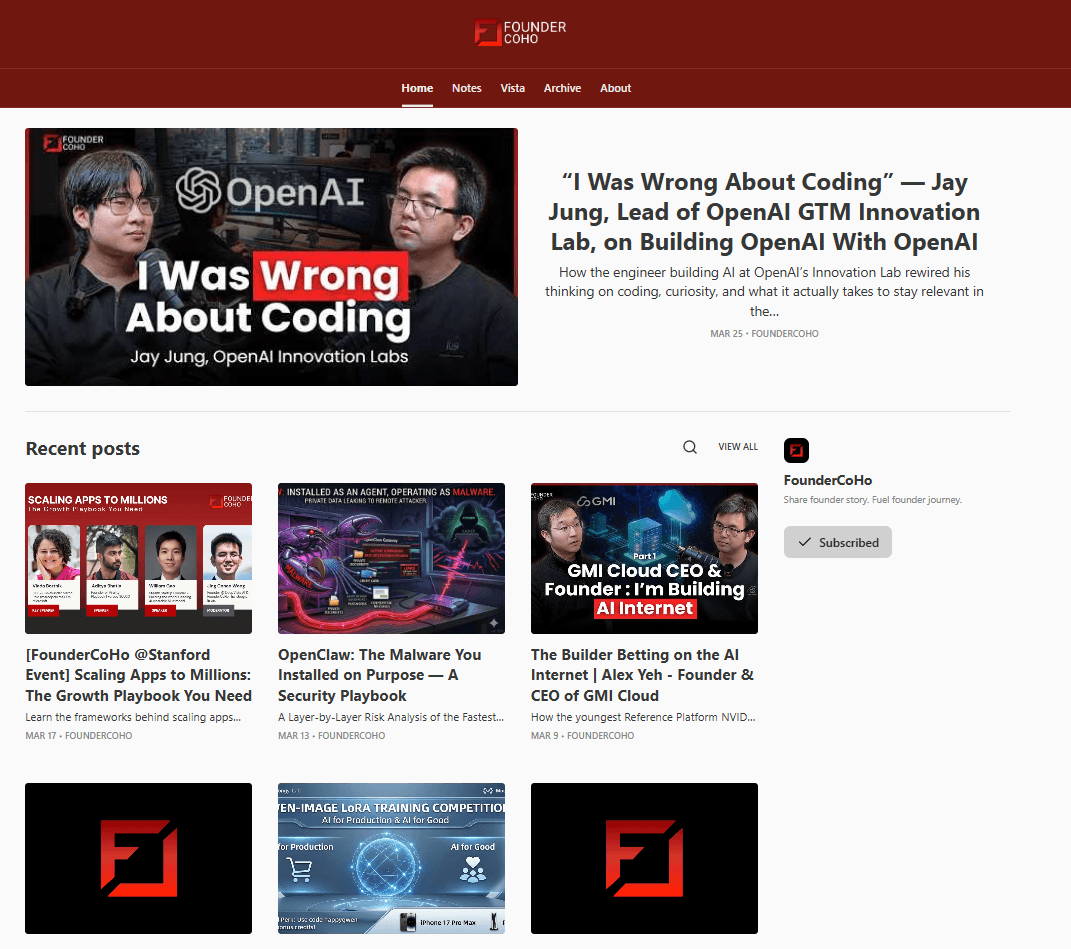This screenshot has width=1071, height=949.
Task: Click "MAR 17 • FOUNDERCOHO" byline
Action: 79,736
